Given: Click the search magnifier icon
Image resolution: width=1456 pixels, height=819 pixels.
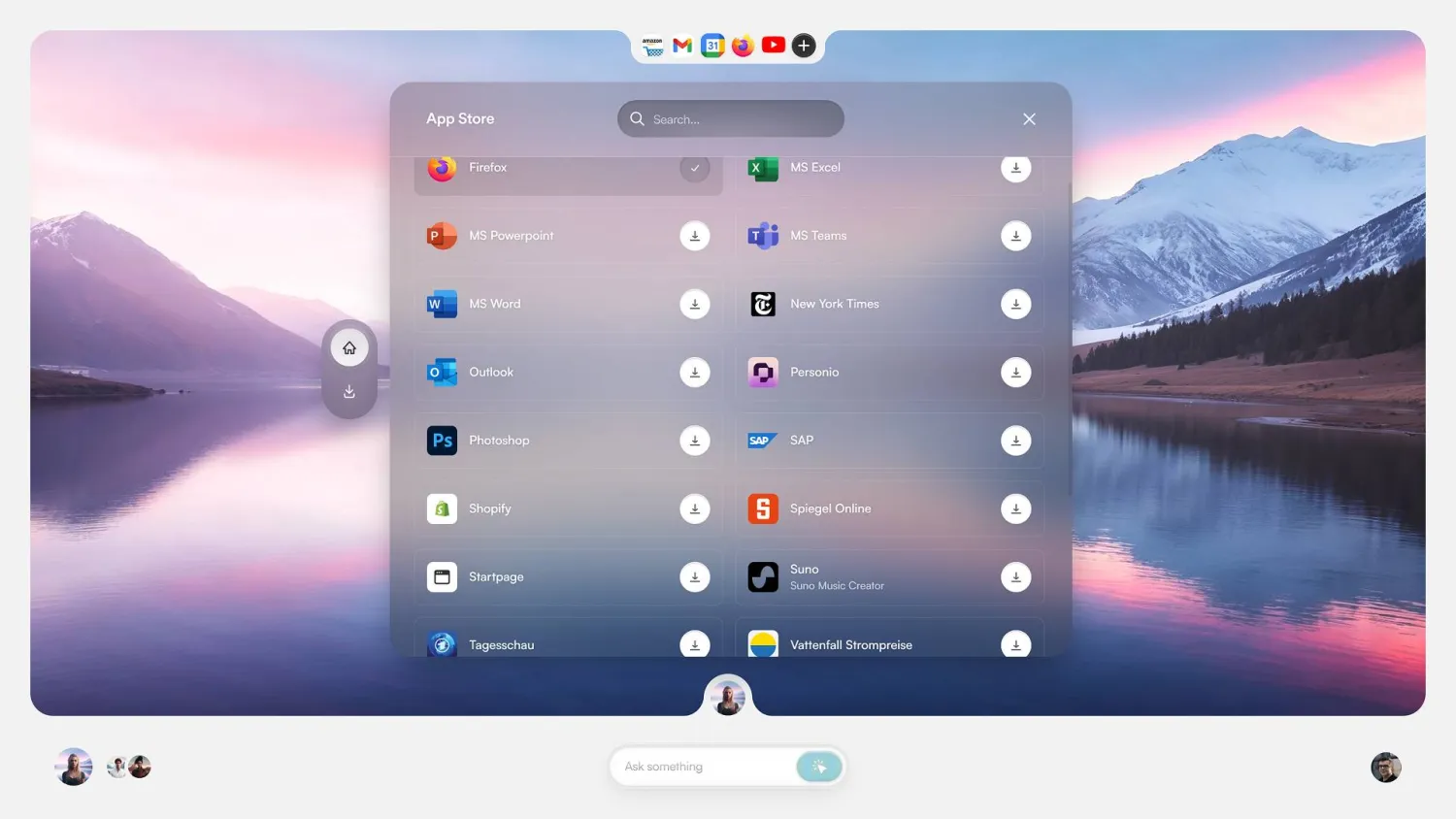Looking at the screenshot, I should [638, 118].
